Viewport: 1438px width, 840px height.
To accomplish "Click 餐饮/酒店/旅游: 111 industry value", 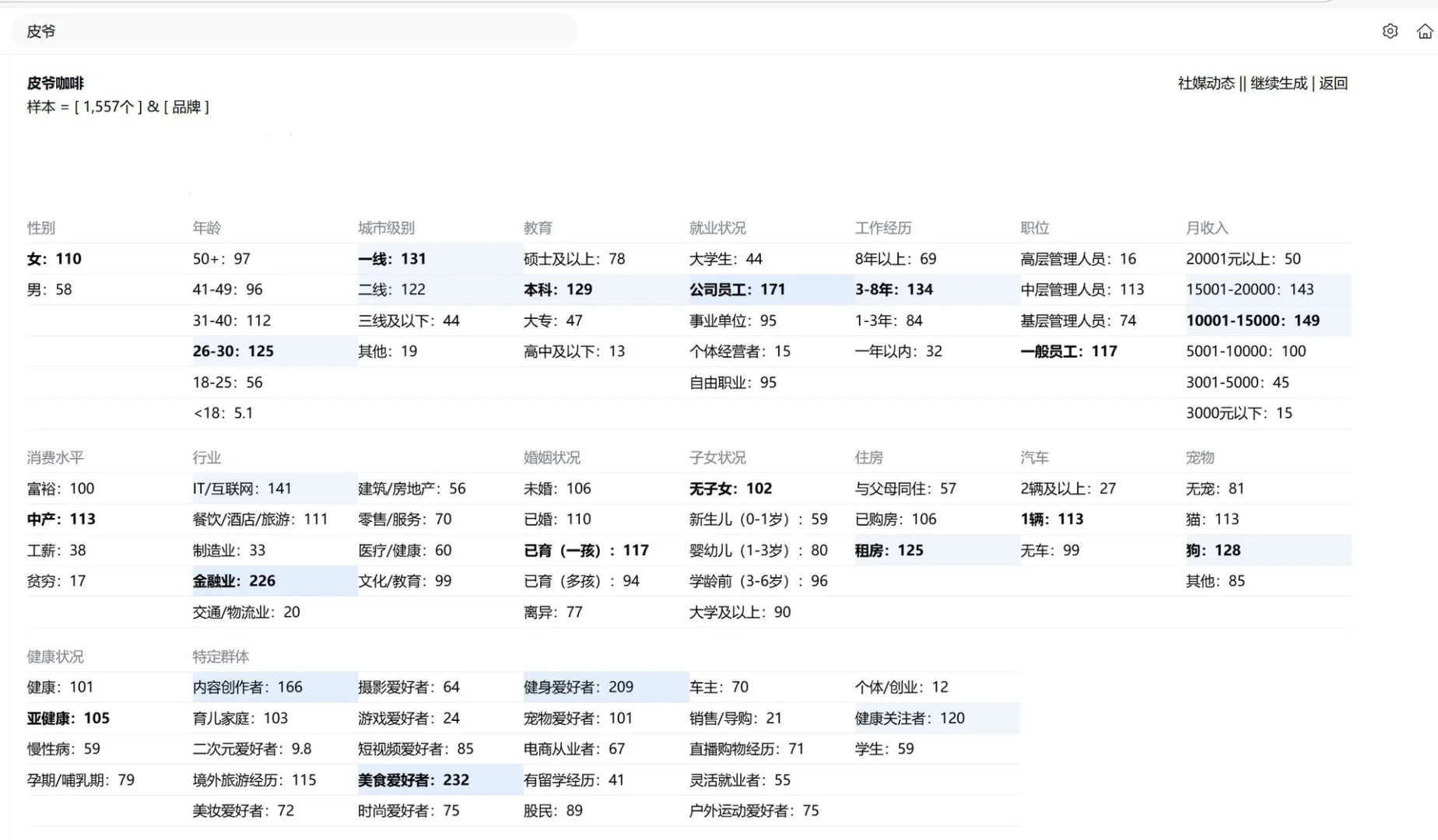I will 261,520.
